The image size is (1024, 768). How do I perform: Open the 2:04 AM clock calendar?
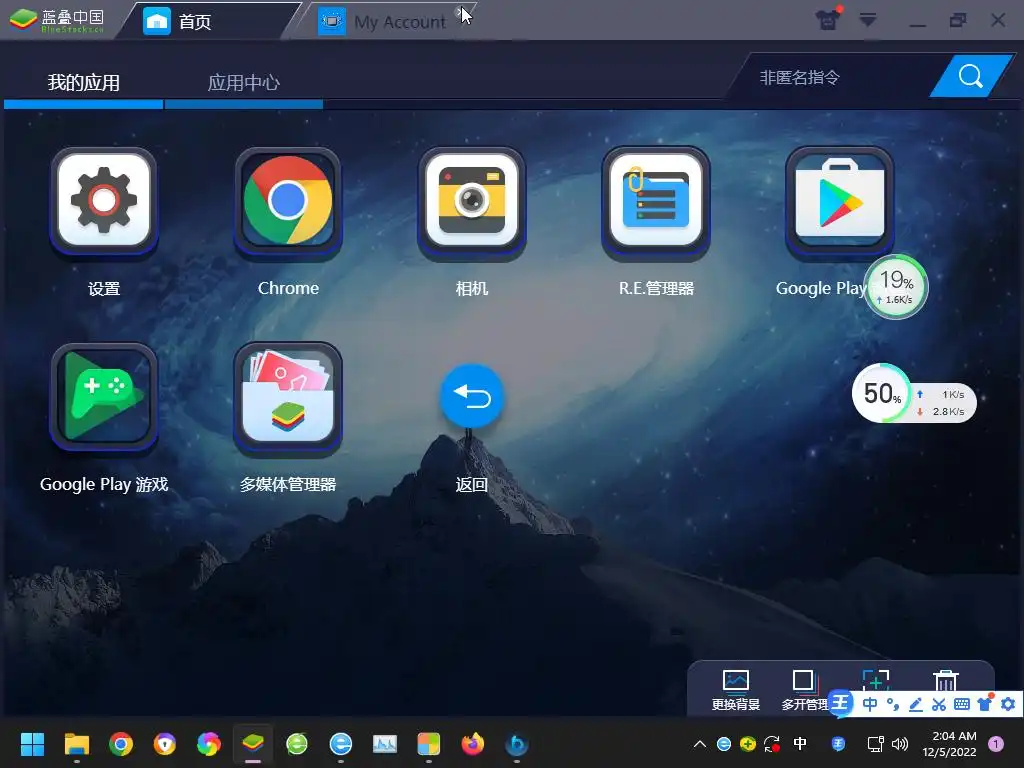click(950, 744)
